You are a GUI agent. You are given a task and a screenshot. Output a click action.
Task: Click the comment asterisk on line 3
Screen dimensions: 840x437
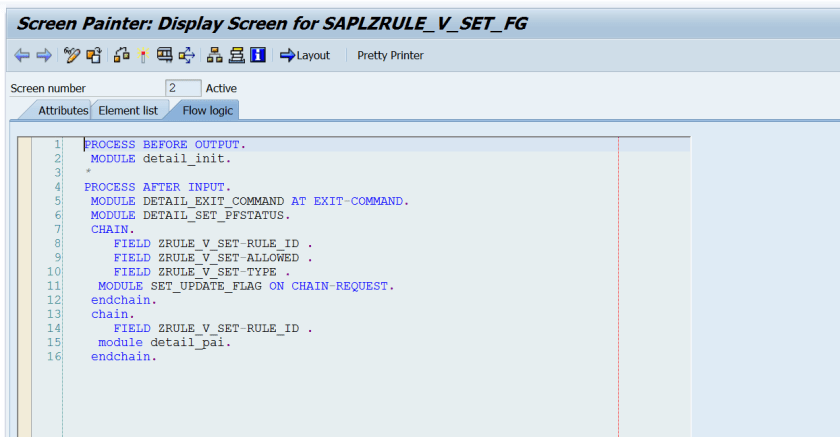pyautogui.click(x=88, y=172)
